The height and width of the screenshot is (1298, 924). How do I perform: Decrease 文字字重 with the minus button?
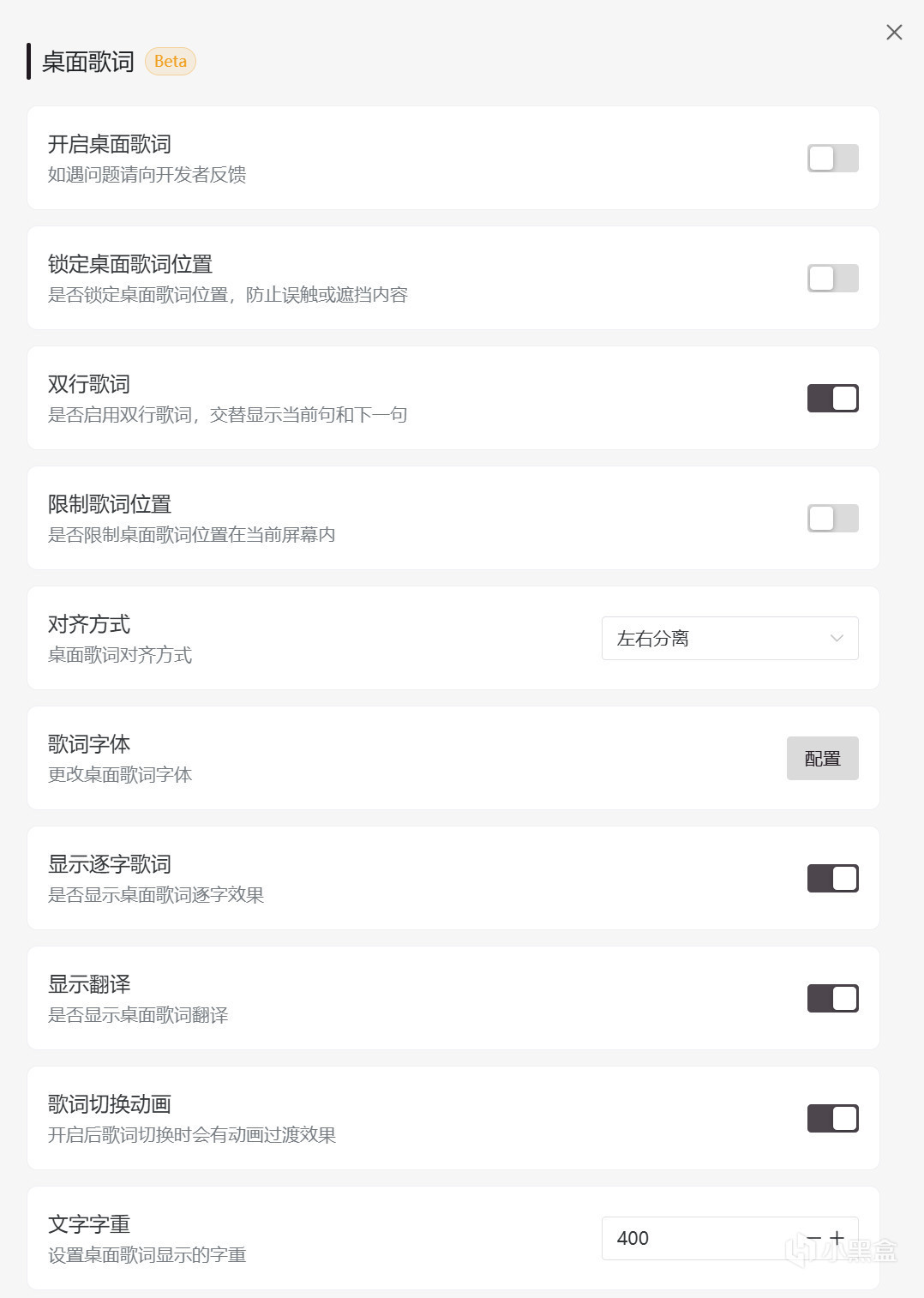814,1238
